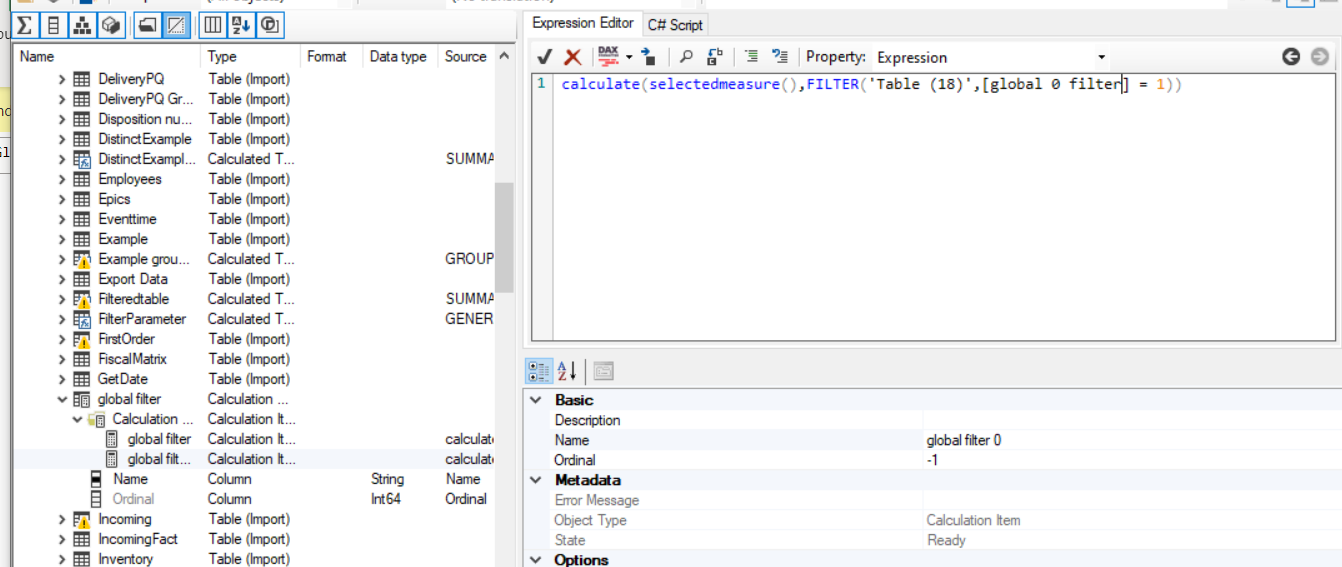Expand the Employees table node
Viewport: 1342px width, 567px height.
point(62,179)
